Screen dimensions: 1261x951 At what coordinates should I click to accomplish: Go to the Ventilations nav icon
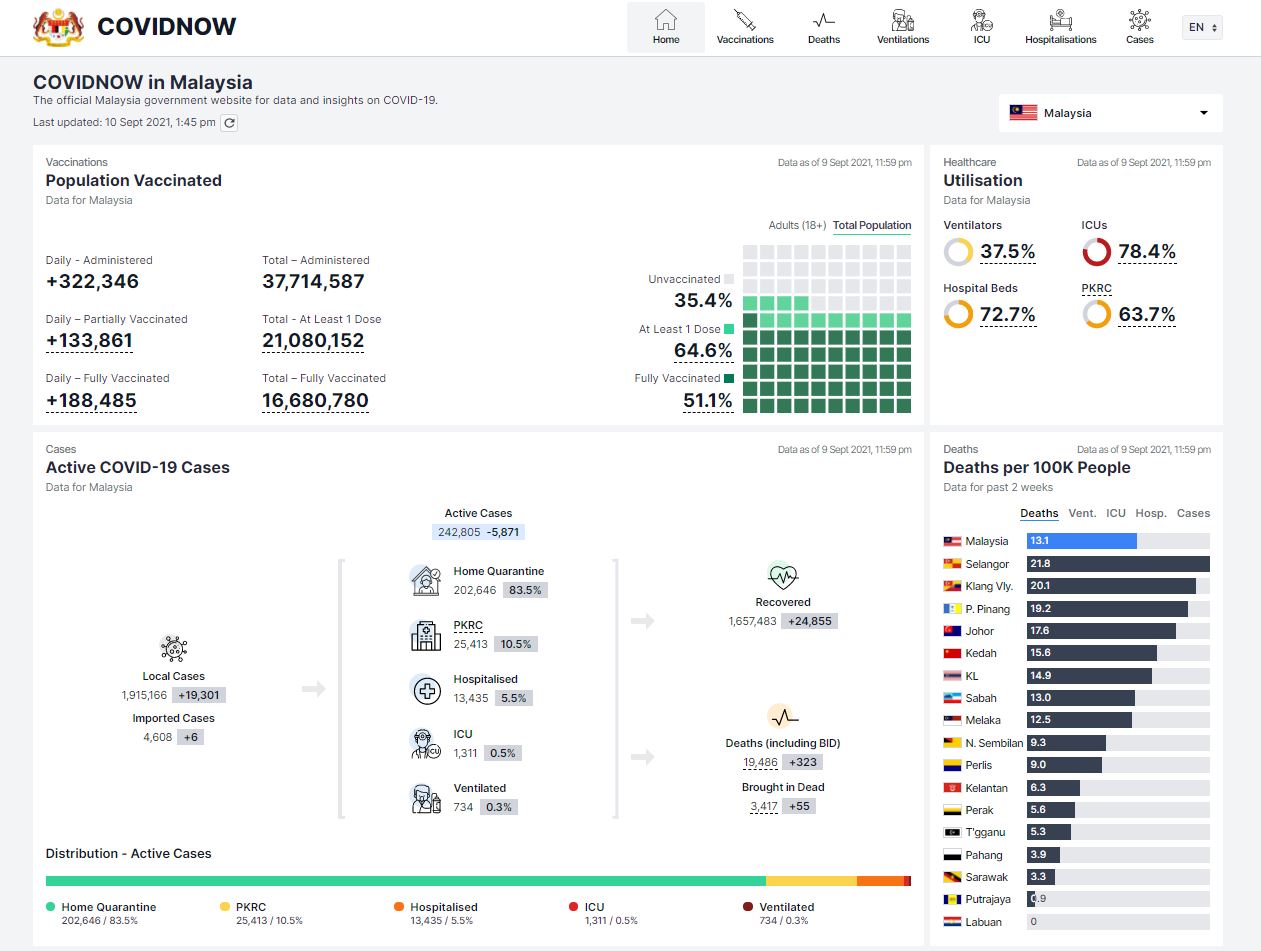click(x=902, y=20)
